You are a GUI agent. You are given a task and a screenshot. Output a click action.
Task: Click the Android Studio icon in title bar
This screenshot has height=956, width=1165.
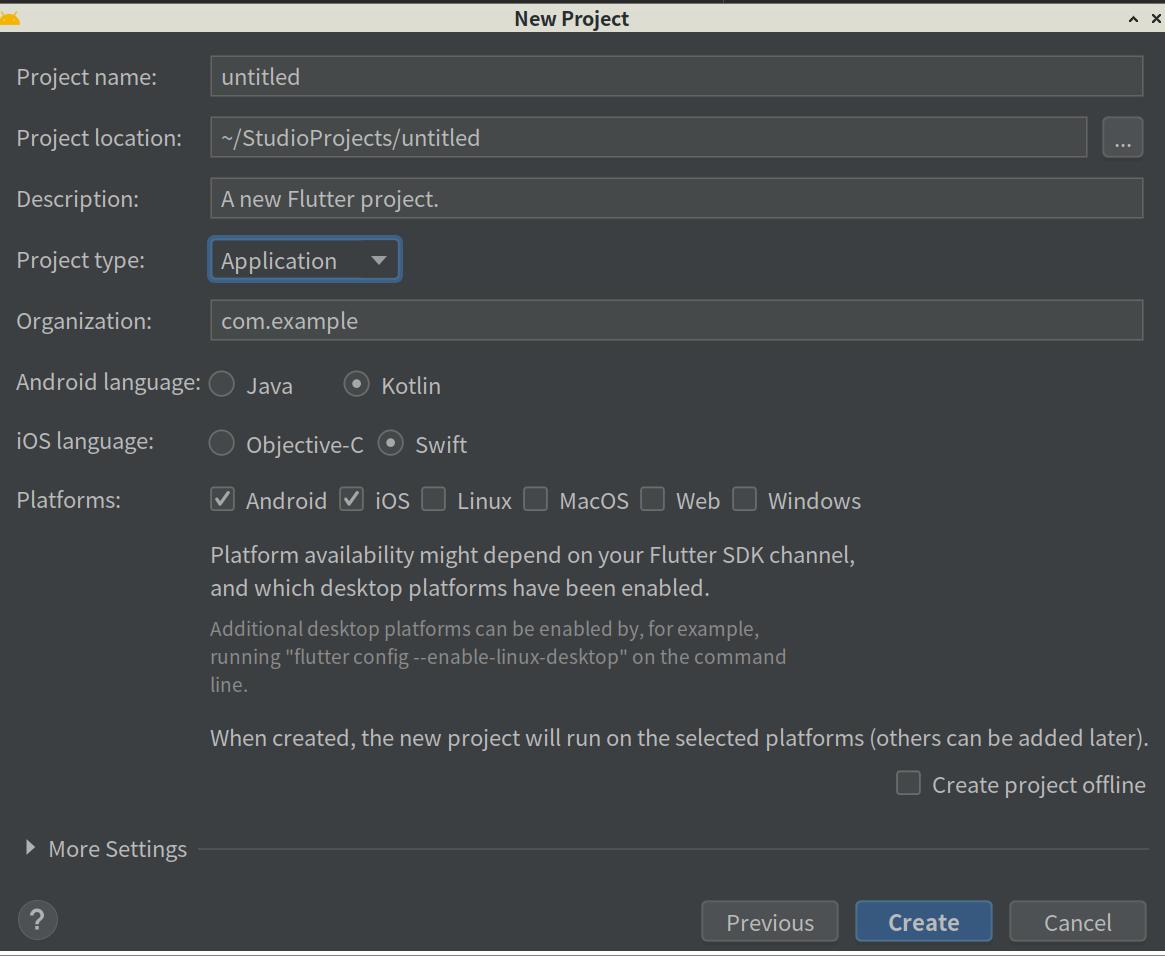point(10,17)
